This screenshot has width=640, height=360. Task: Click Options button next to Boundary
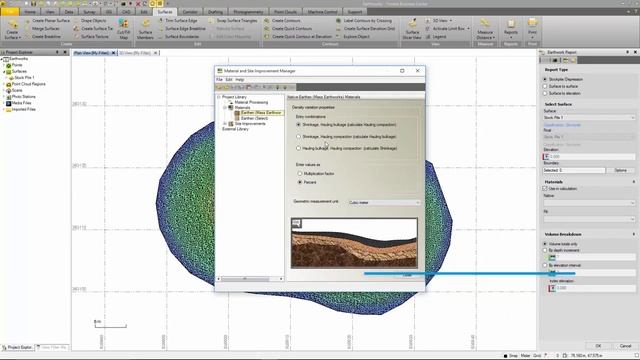[620, 170]
